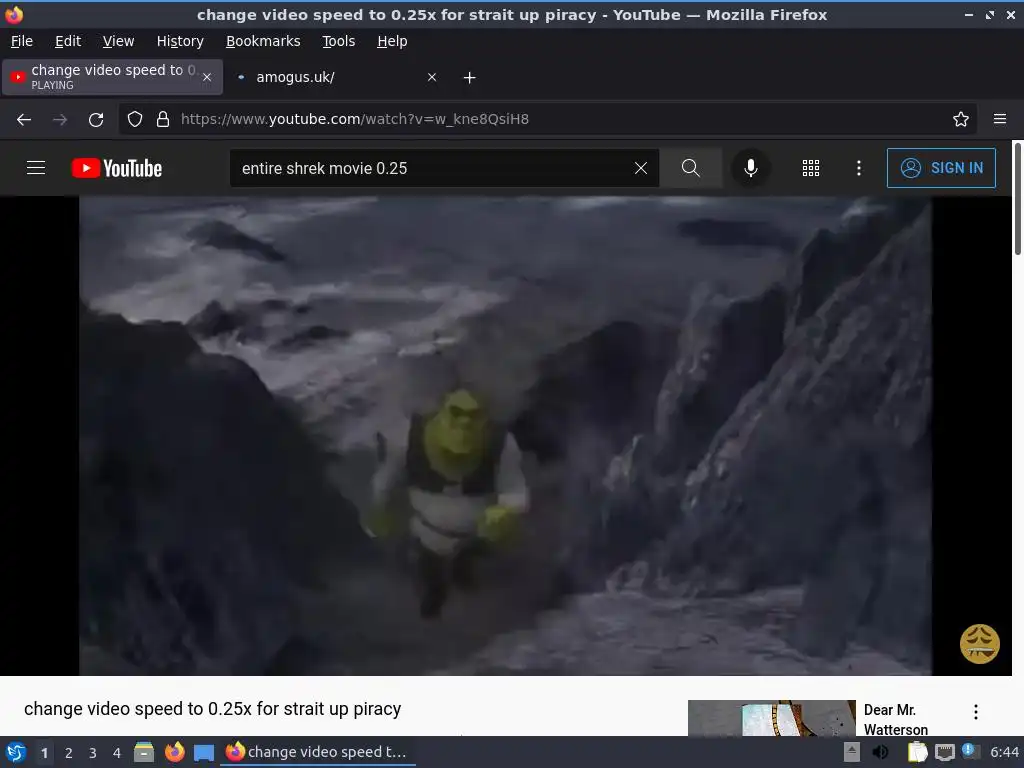The image size is (1024, 768).
Task: Click the Shrek video player
Action: click(505, 436)
